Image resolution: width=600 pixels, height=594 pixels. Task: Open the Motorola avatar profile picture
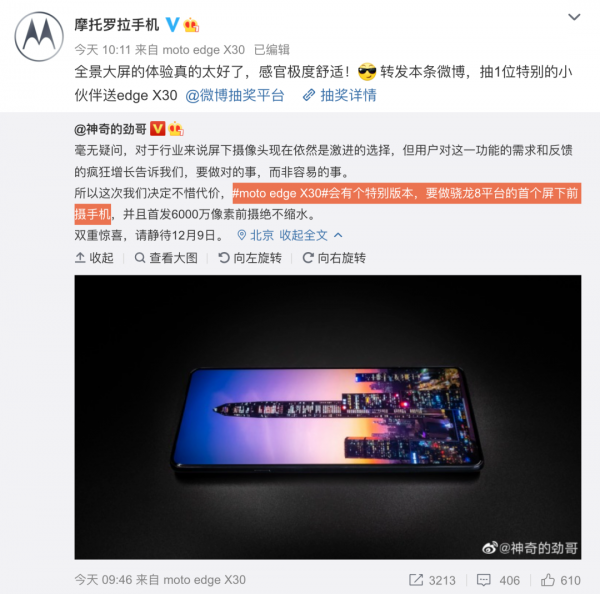(39, 37)
